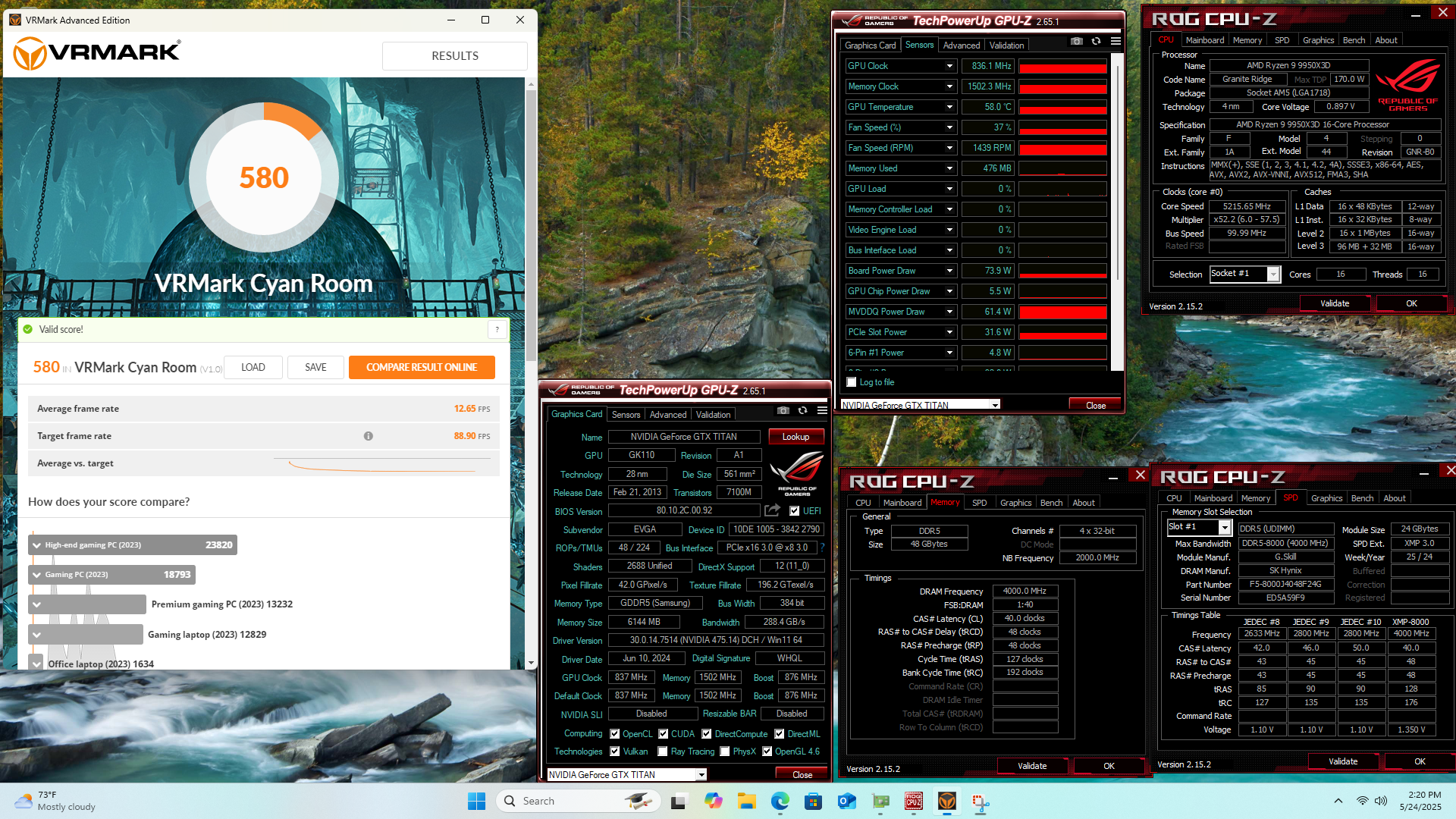Toggle the DirectCompute checkbox

pyautogui.click(x=706, y=734)
